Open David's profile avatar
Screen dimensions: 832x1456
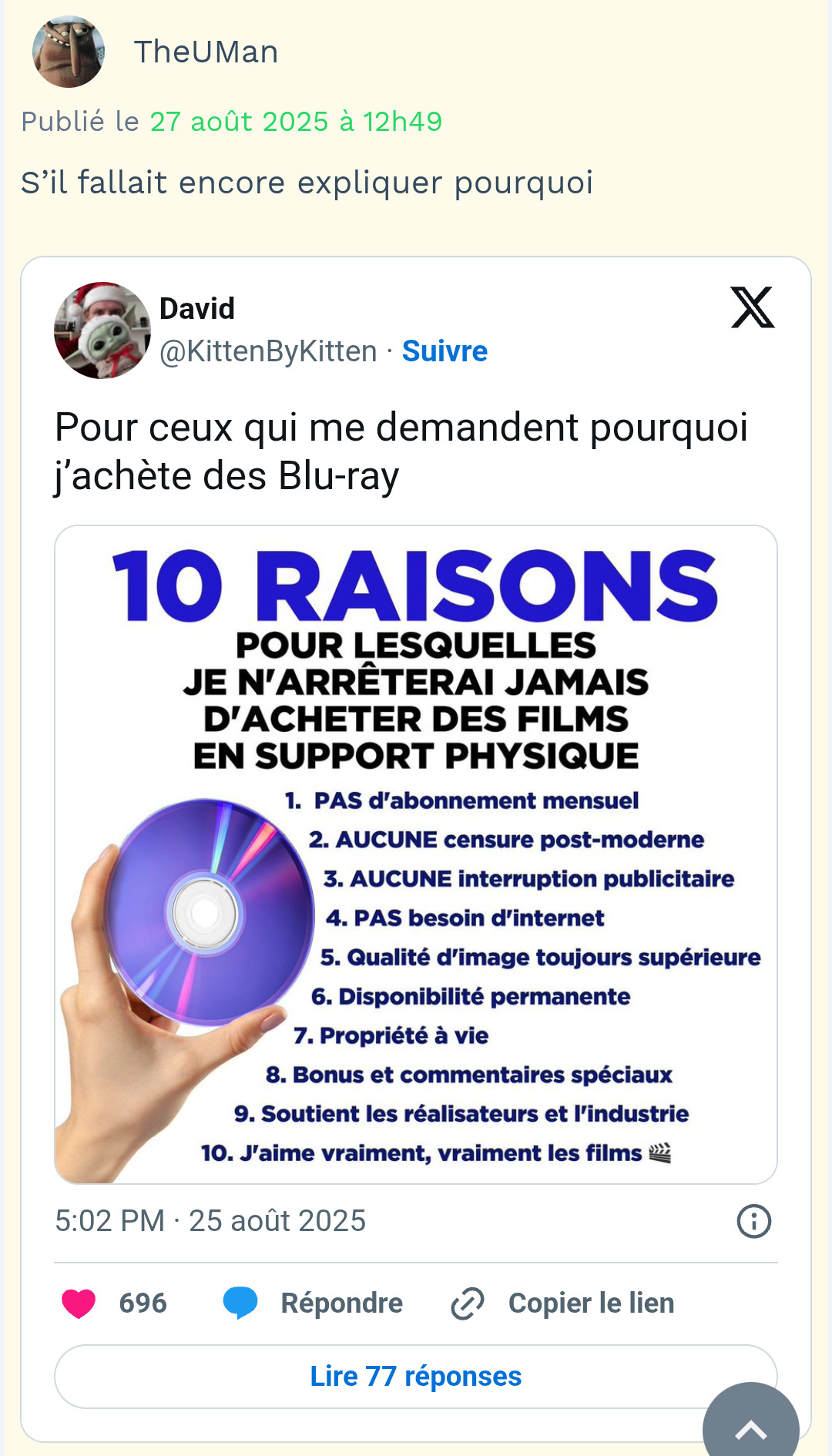point(102,330)
